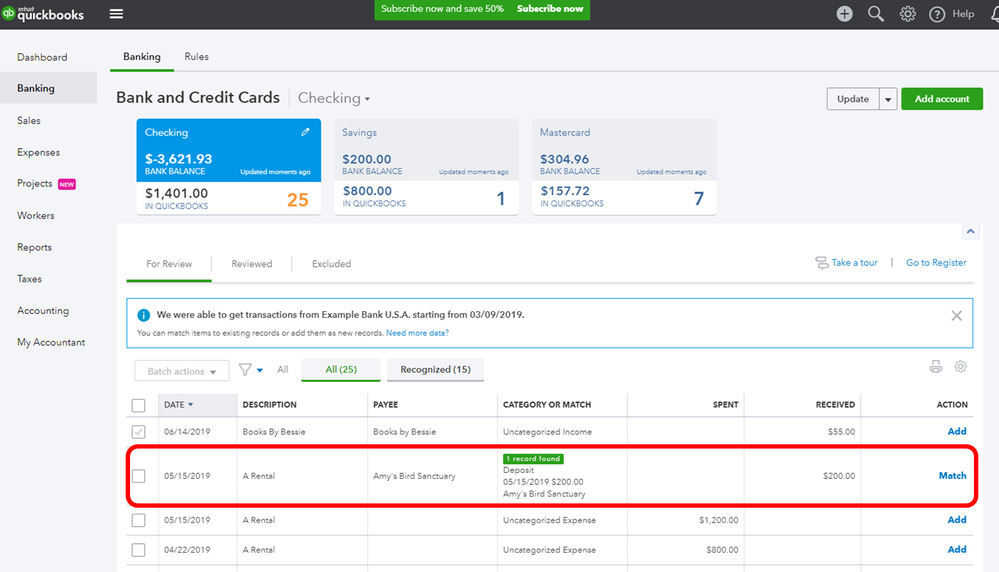
Task: Switch to the Banking tab
Action: [142, 57]
